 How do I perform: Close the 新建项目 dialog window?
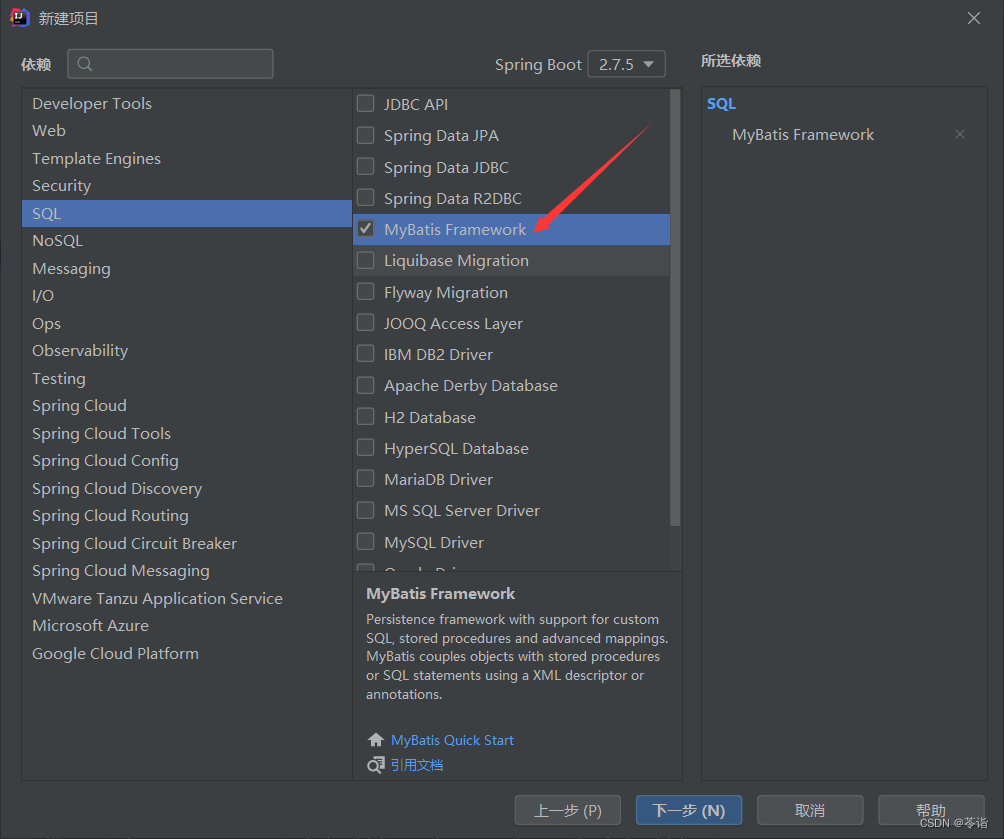click(974, 18)
